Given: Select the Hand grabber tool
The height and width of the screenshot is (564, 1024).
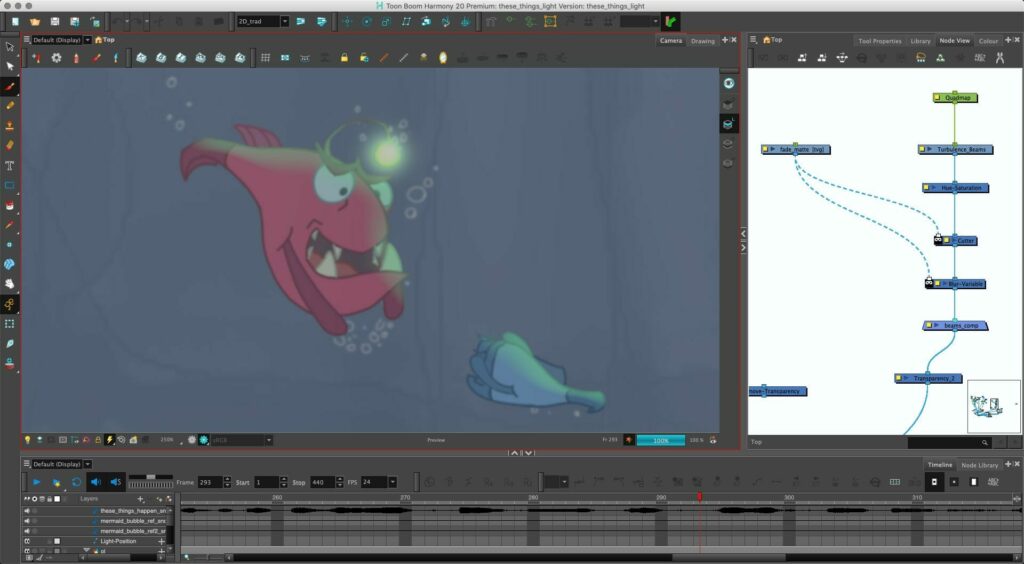Looking at the screenshot, I should pyautogui.click(x=9, y=283).
